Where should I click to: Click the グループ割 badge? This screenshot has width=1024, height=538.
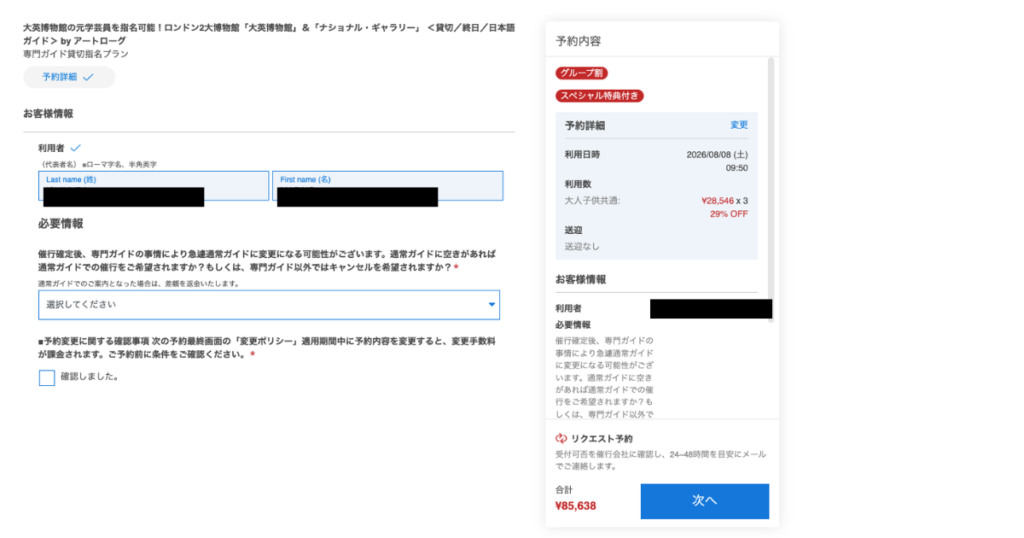(x=581, y=73)
